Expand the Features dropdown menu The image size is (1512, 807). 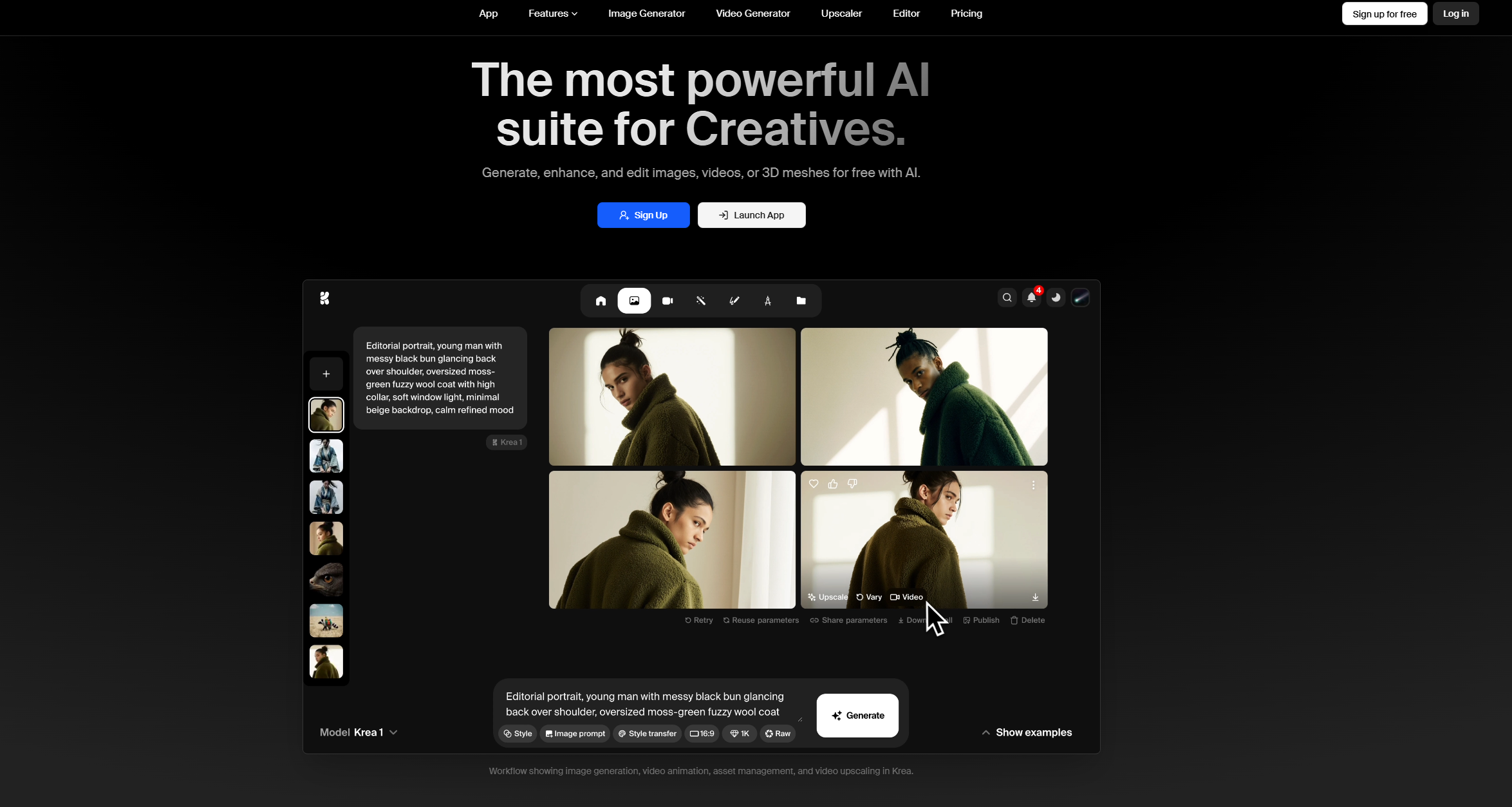coord(552,14)
